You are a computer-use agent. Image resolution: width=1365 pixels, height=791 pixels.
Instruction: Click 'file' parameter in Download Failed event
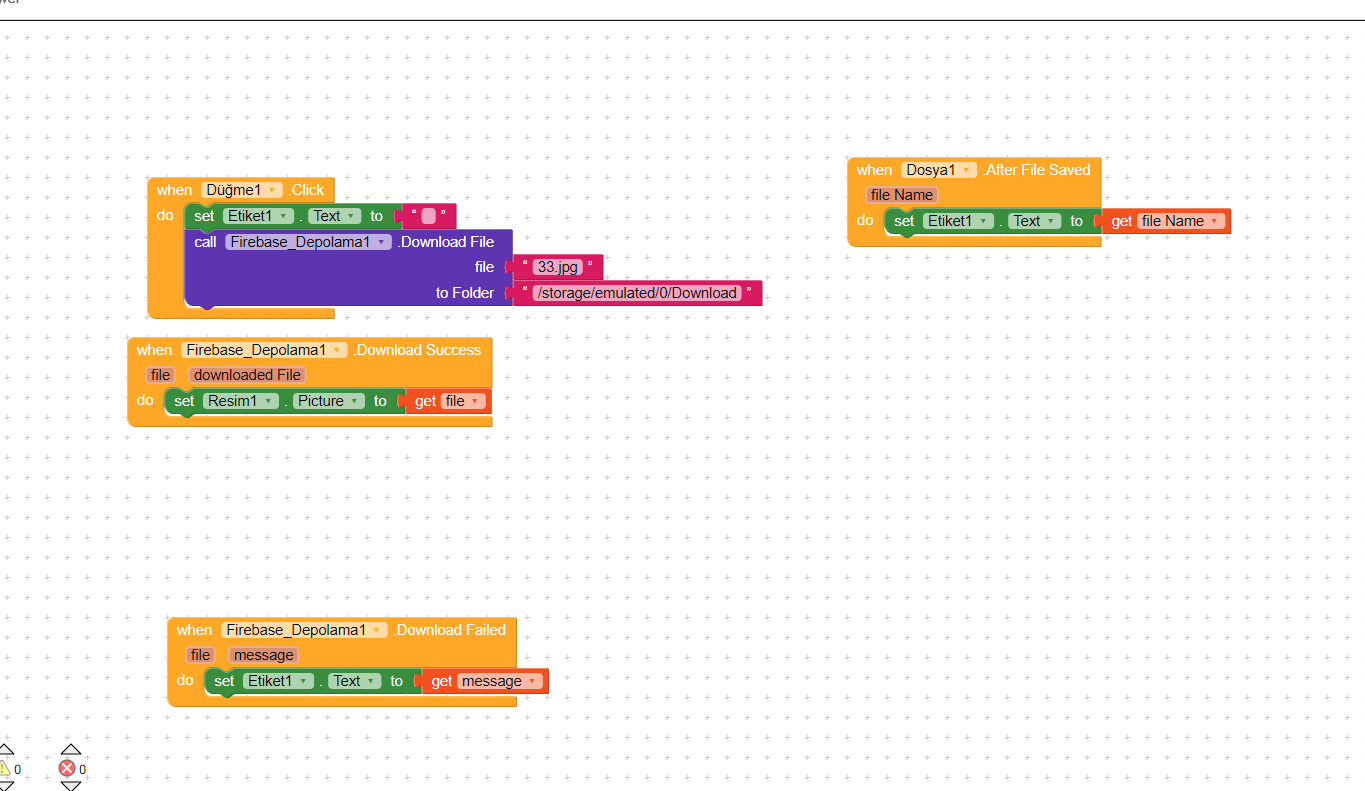[x=200, y=655]
